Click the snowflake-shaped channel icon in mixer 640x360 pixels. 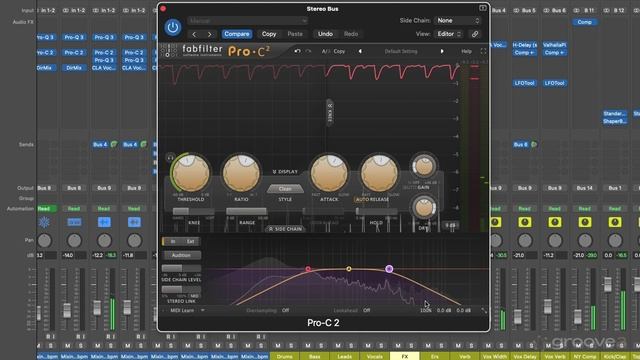coord(44,222)
